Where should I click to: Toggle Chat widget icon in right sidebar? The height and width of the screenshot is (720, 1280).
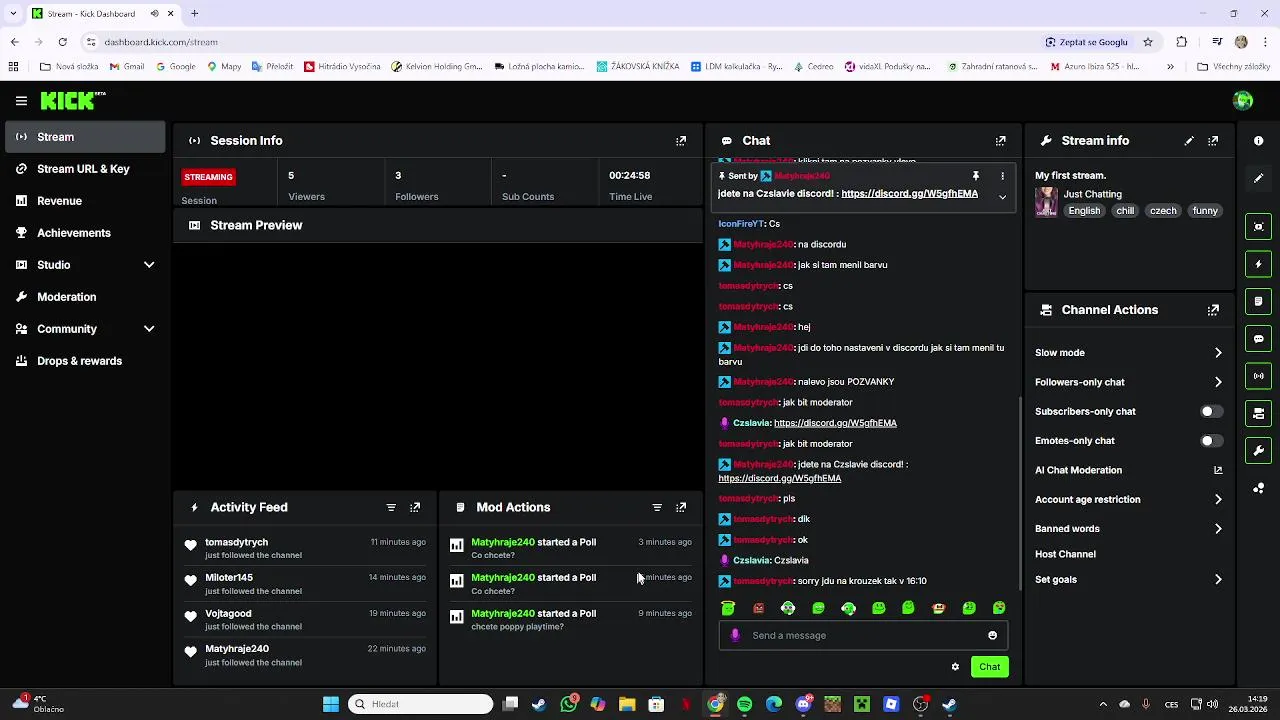pos(1258,339)
